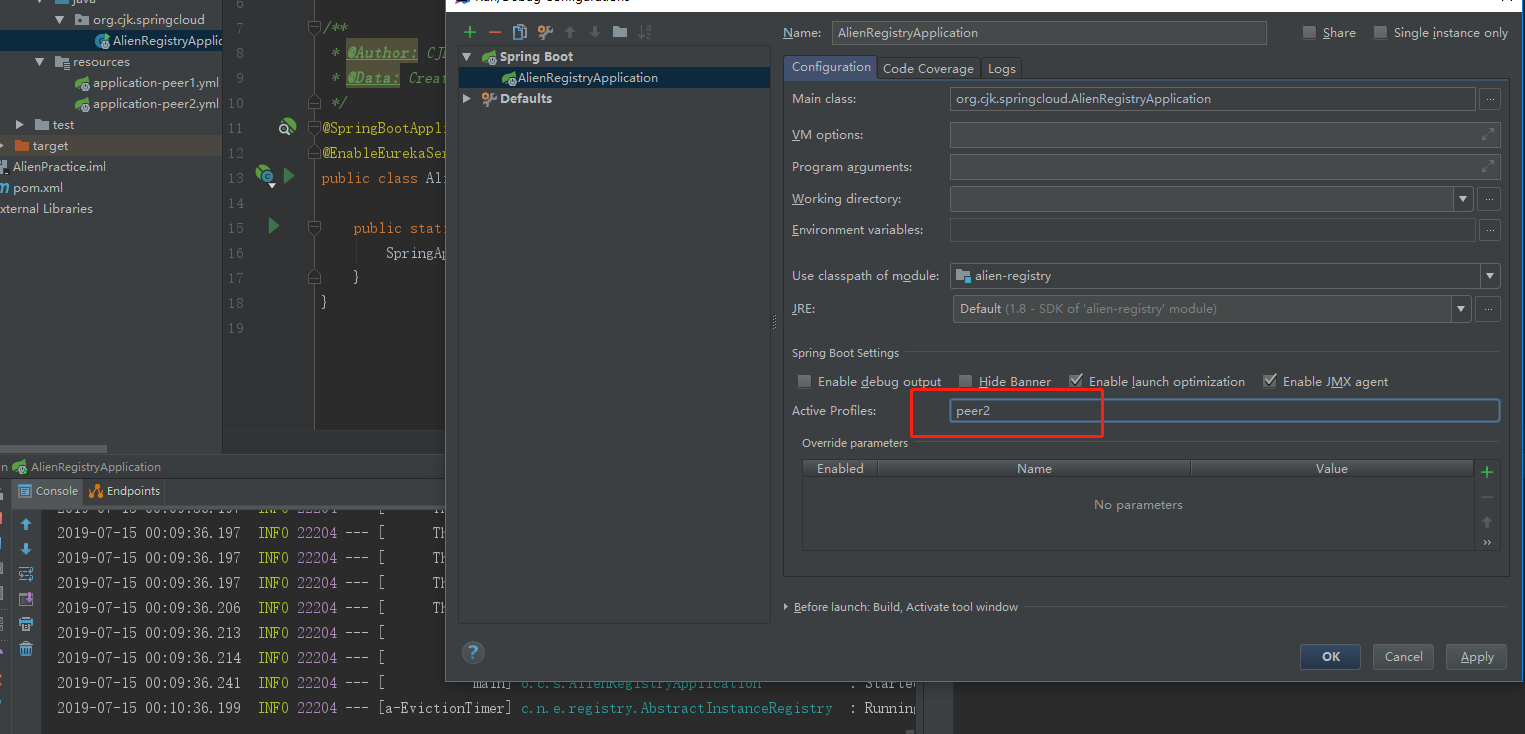Click the move configuration down arrow
Image resolution: width=1525 pixels, height=734 pixels.
tap(595, 33)
